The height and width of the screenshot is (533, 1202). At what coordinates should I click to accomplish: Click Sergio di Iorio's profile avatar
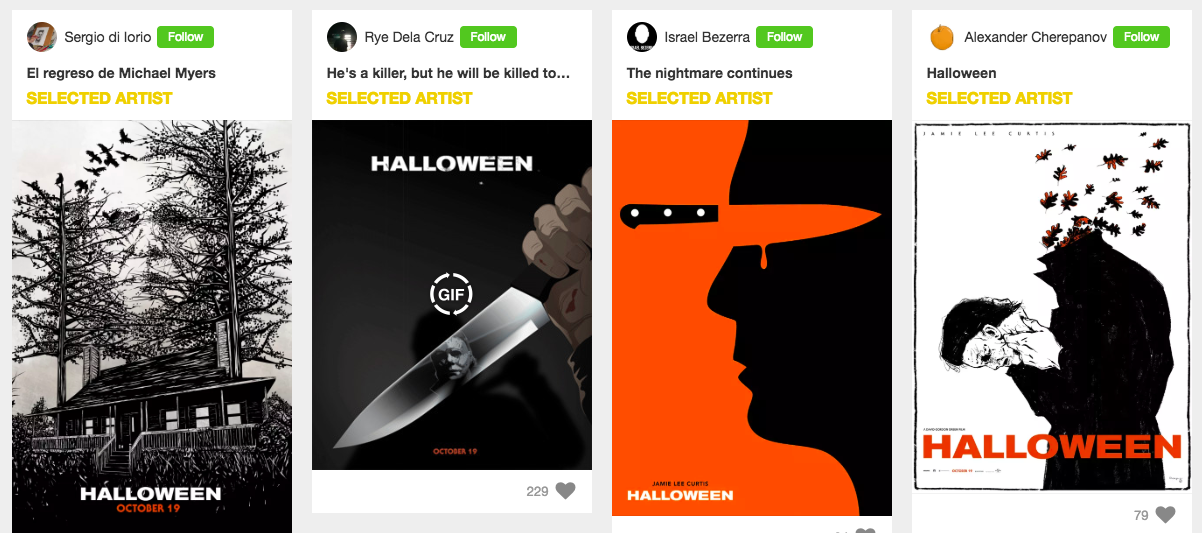42,37
